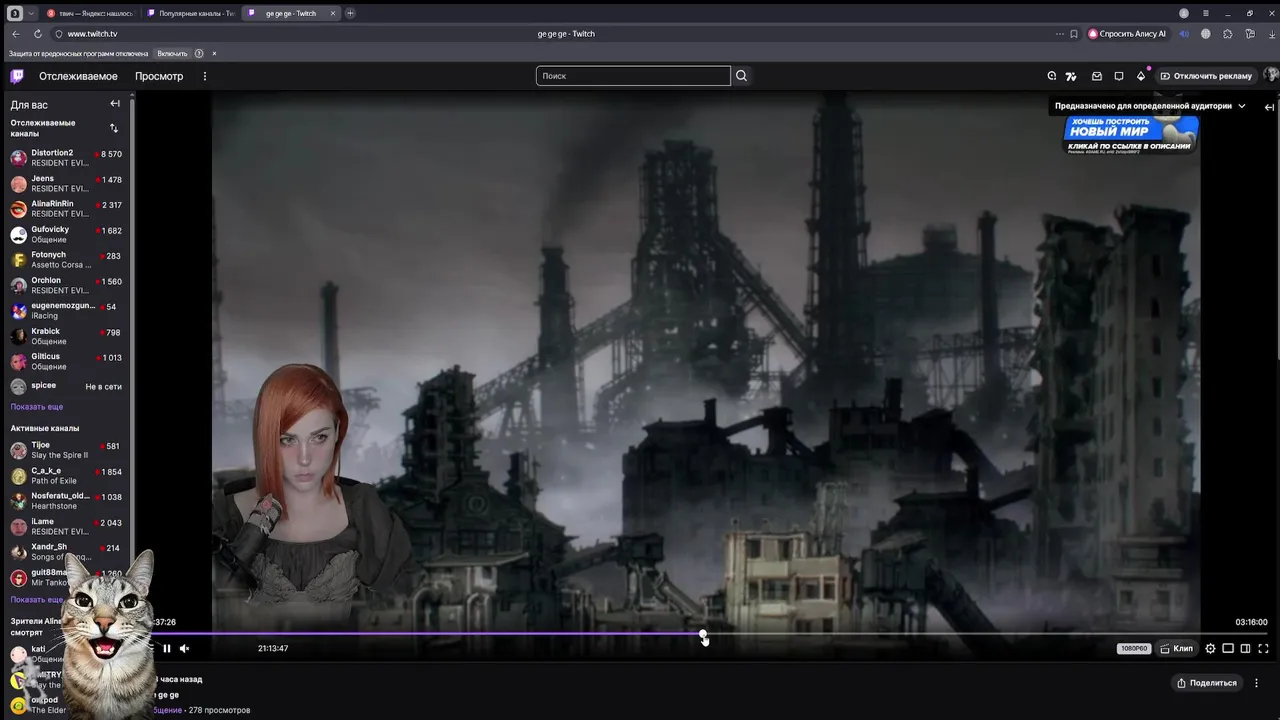The image size is (1280, 720).
Task: Open Tijoe channel in active channels
Action: (66, 450)
